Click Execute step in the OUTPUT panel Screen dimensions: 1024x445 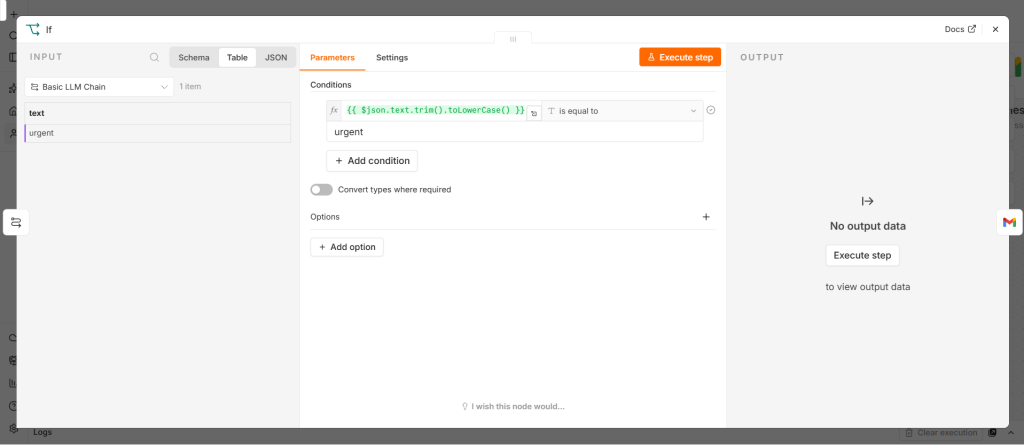(x=862, y=255)
